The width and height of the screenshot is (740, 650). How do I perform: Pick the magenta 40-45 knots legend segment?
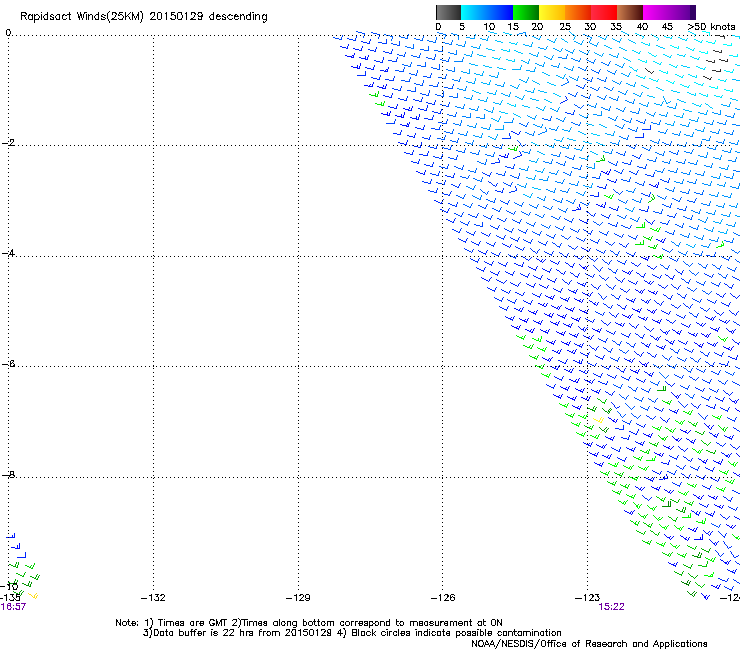(656, 12)
